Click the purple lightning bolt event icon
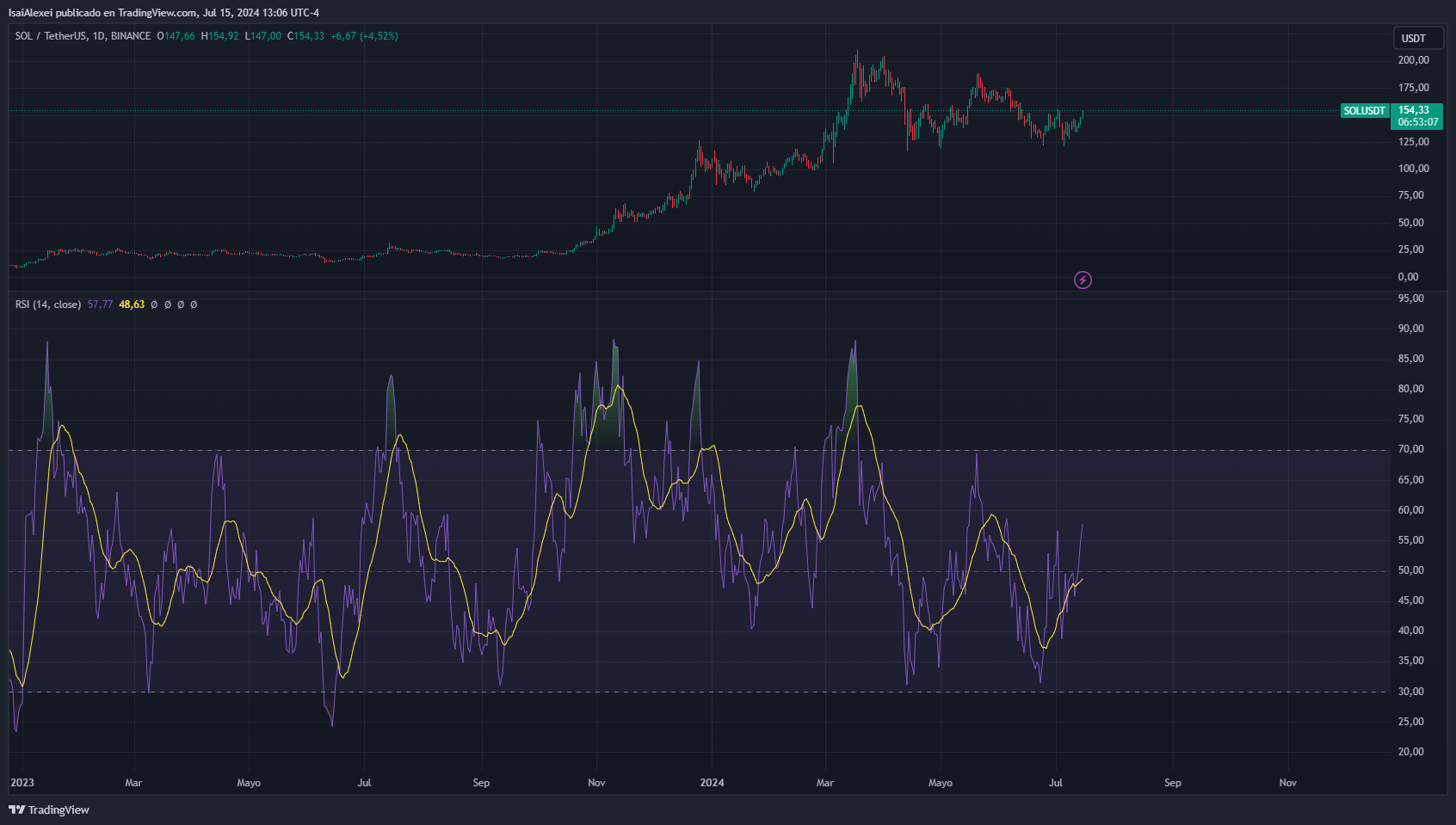The width and height of the screenshot is (1456, 825). click(x=1083, y=280)
